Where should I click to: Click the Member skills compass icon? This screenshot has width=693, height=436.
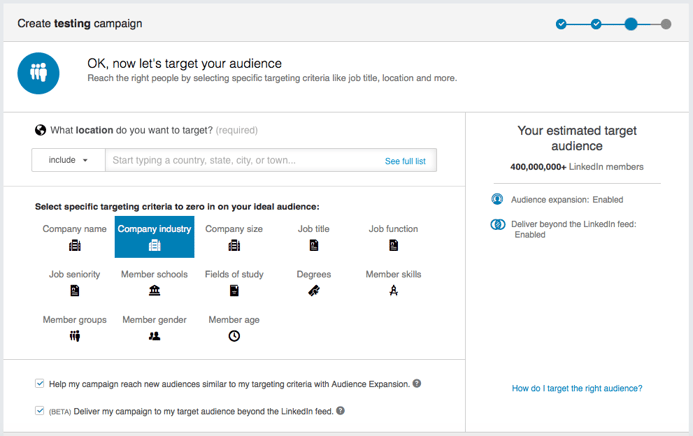[x=393, y=291]
